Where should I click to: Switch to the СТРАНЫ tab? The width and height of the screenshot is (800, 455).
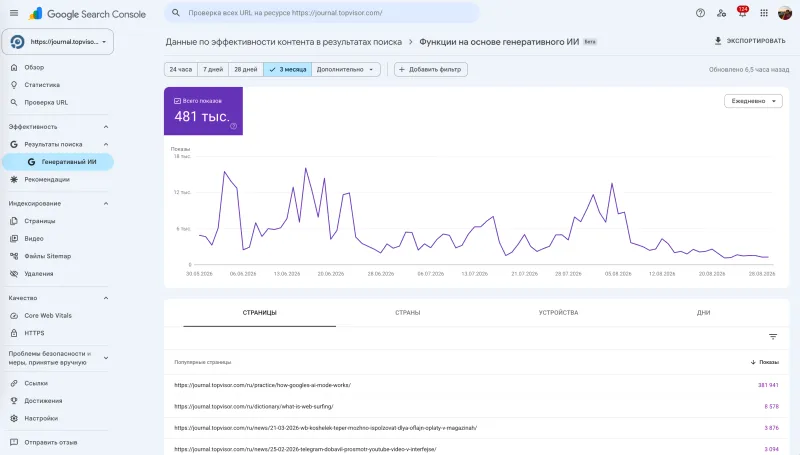click(x=408, y=313)
